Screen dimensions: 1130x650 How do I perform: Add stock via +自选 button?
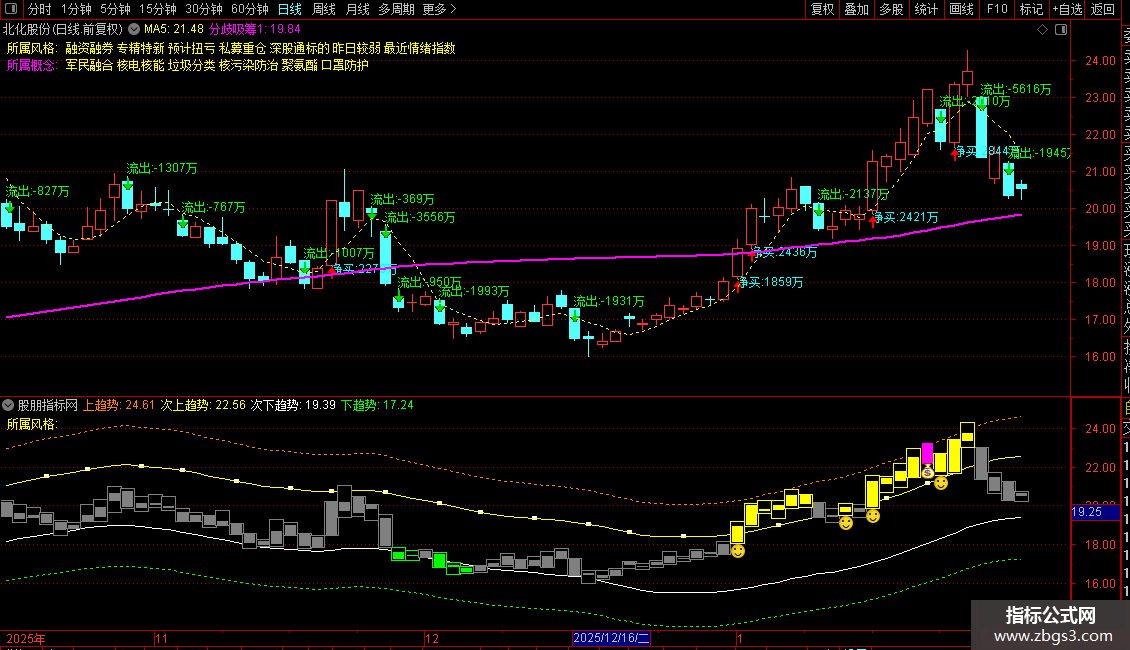[x=1067, y=9]
